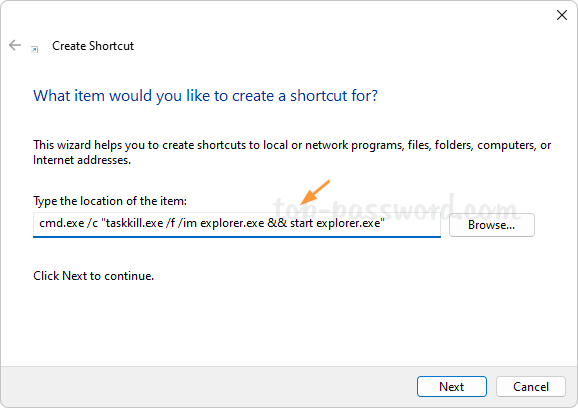Place cursor on taskkill.exe in location field
Screen dimensions: 578x408
pos(135,223)
